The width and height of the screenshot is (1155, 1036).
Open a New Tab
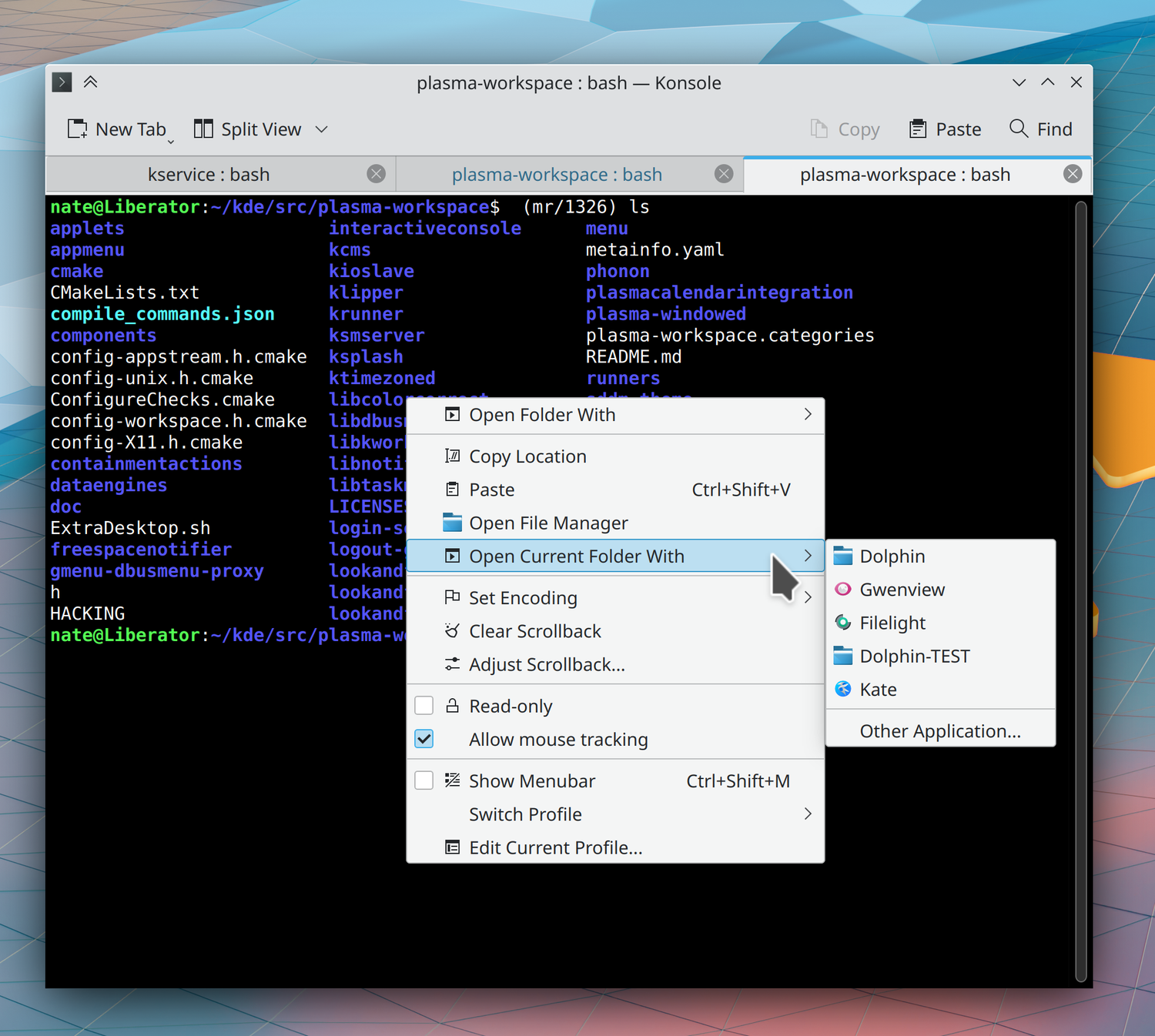coord(117,129)
